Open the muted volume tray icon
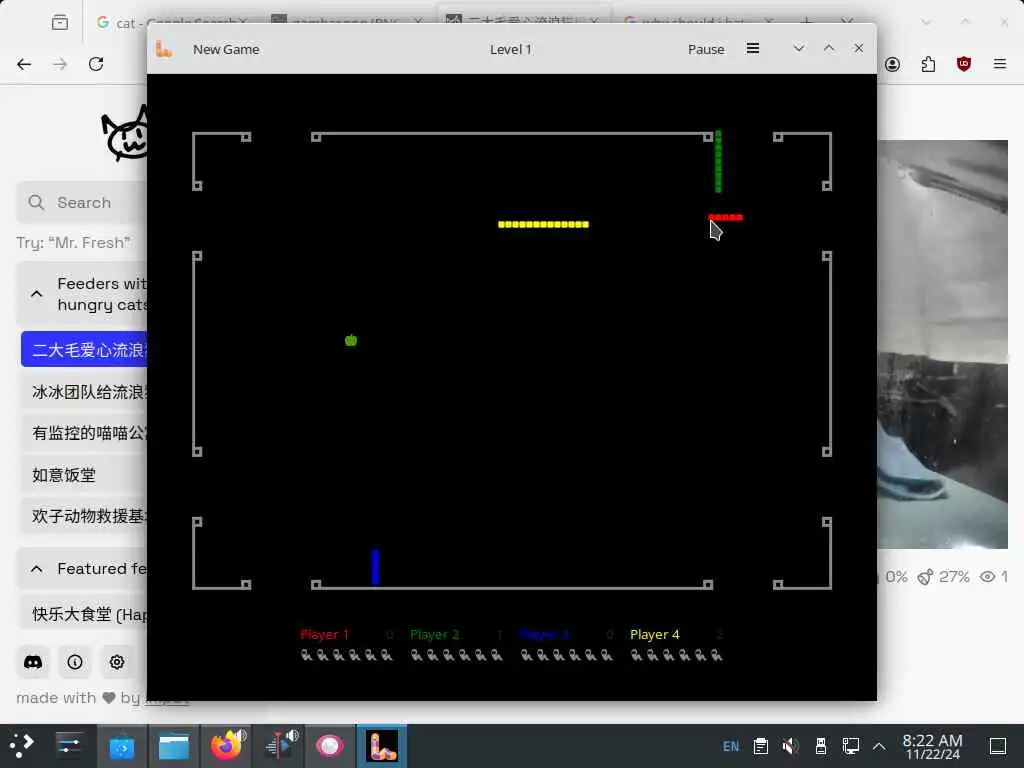 click(790, 746)
